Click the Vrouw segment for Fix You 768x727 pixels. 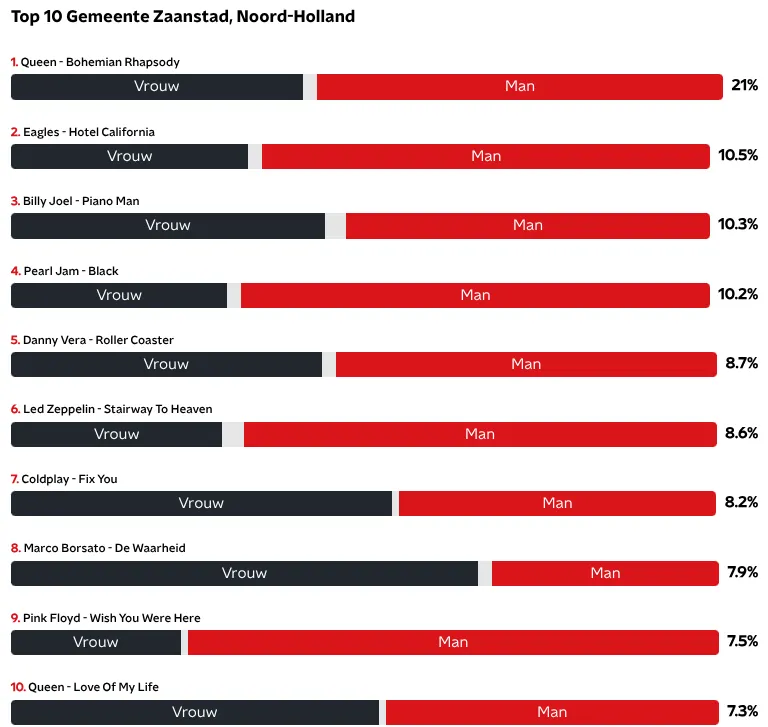coord(201,503)
